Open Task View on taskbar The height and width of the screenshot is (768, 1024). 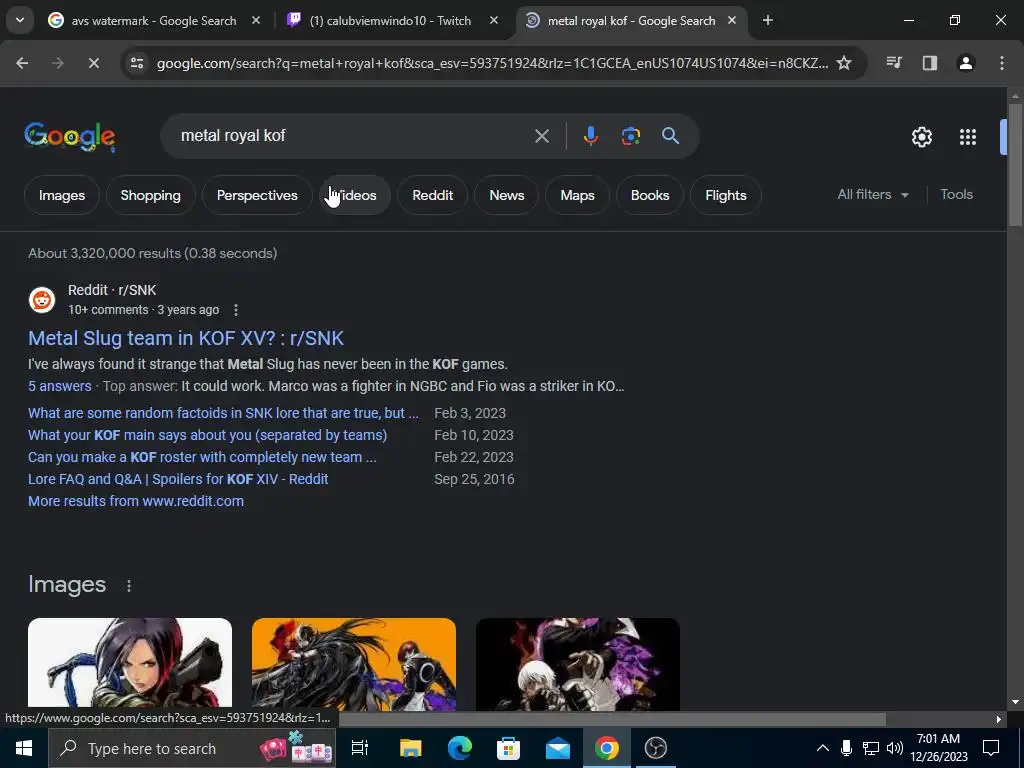(360, 748)
